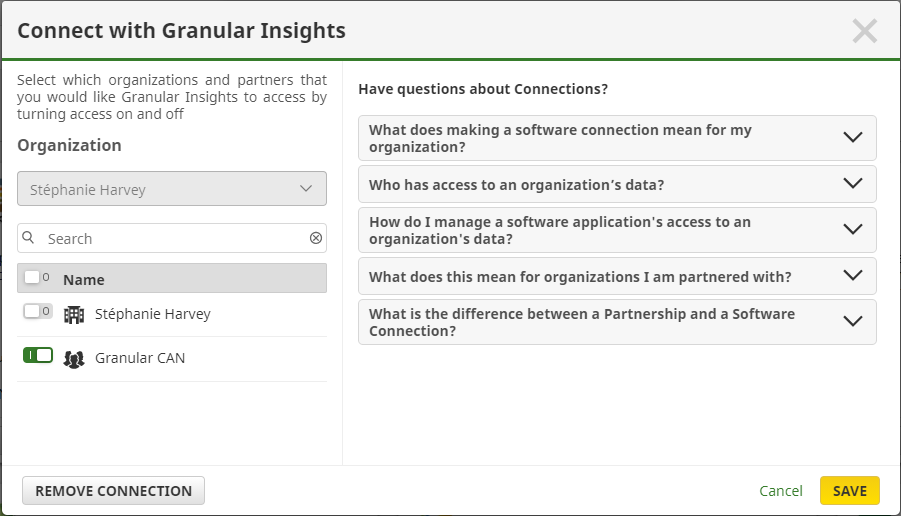Toggle all access in the Name header
This screenshot has width=901, height=516.
click(37, 278)
